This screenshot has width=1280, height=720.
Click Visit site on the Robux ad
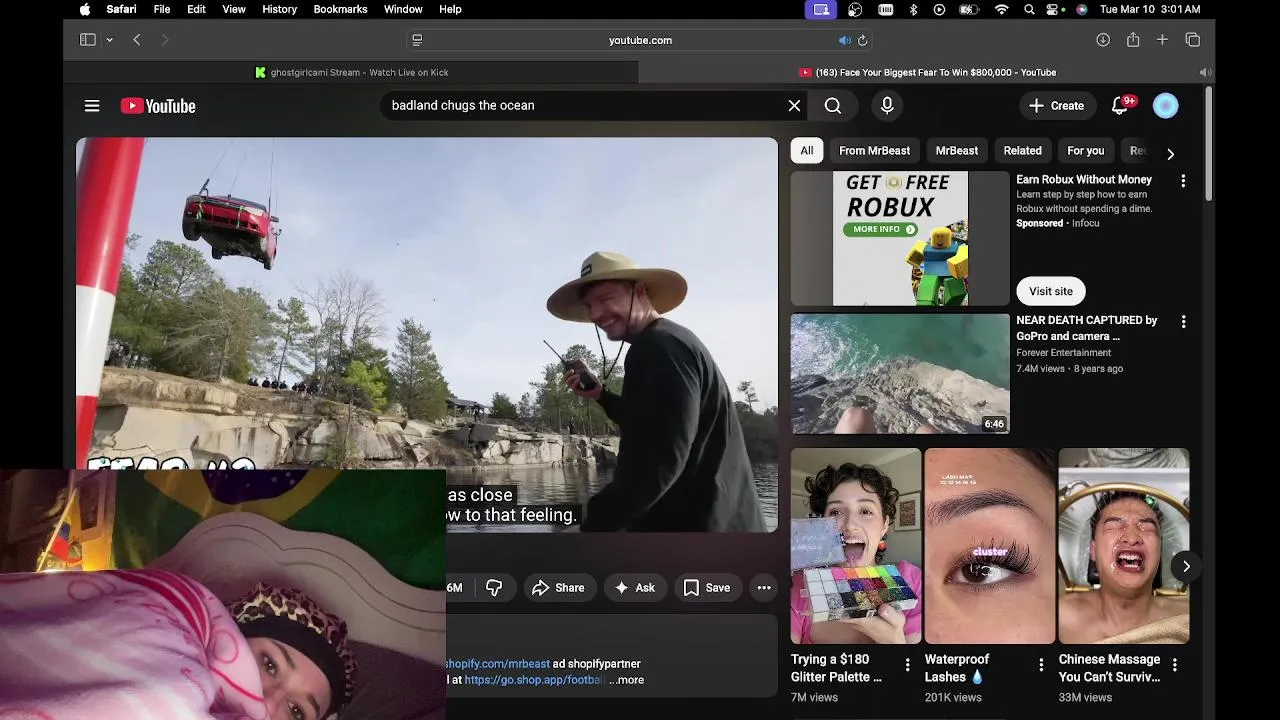(1050, 291)
